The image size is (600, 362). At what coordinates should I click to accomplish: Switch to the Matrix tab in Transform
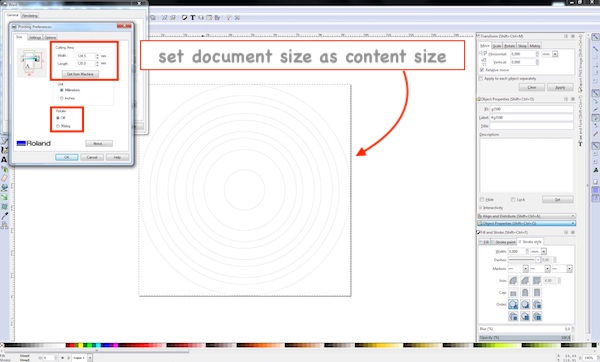coord(535,46)
